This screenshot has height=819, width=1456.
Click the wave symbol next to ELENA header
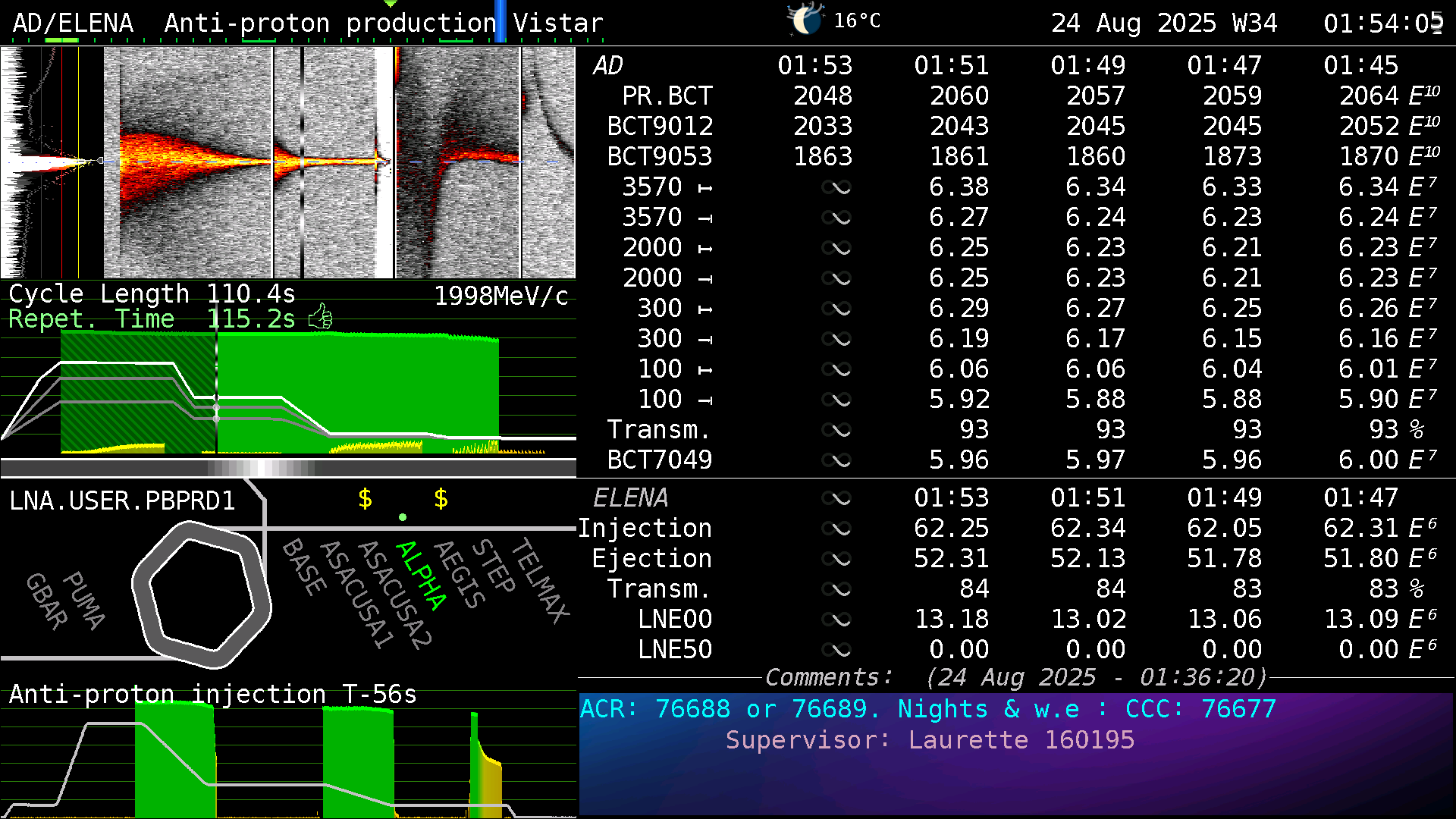pyautogui.click(x=836, y=498)
